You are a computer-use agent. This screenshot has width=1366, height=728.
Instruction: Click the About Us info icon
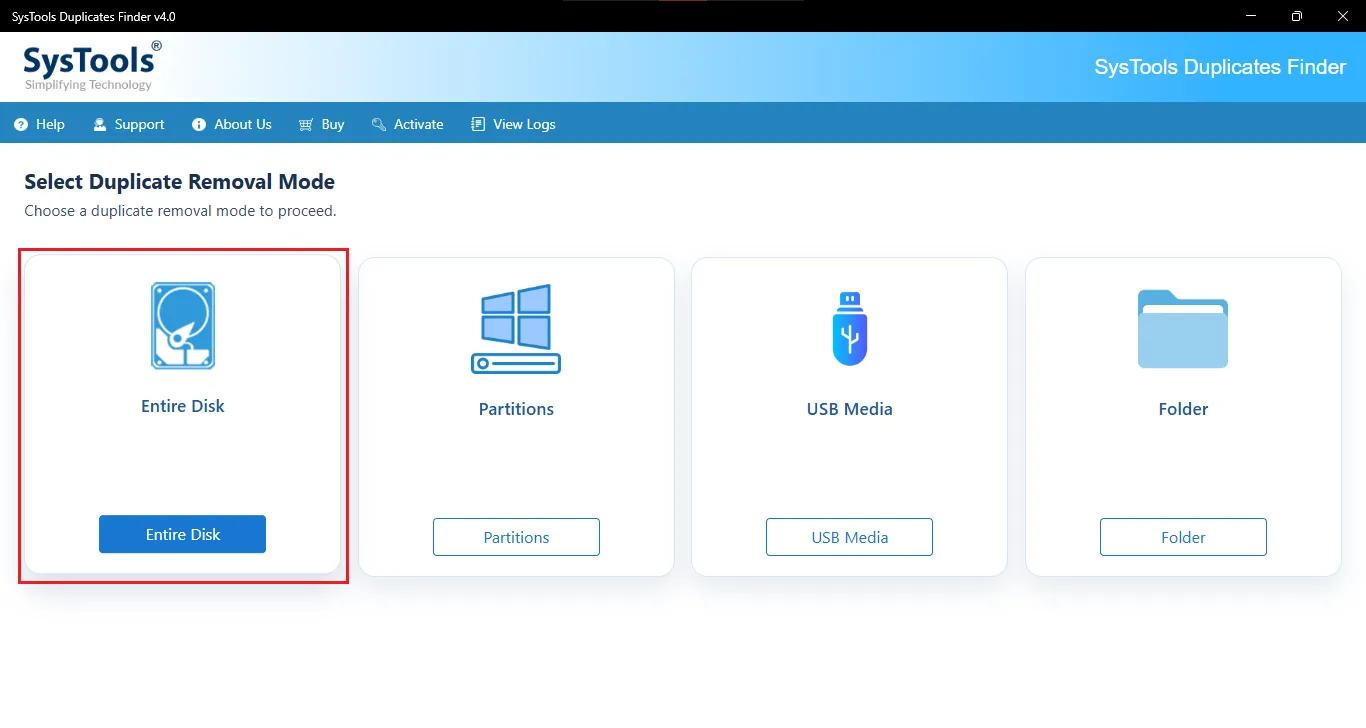(199, 125)
